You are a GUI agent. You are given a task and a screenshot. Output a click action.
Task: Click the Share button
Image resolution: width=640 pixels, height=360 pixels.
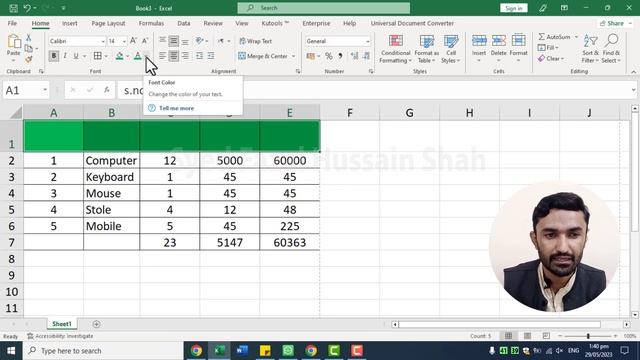click(615, 23)
